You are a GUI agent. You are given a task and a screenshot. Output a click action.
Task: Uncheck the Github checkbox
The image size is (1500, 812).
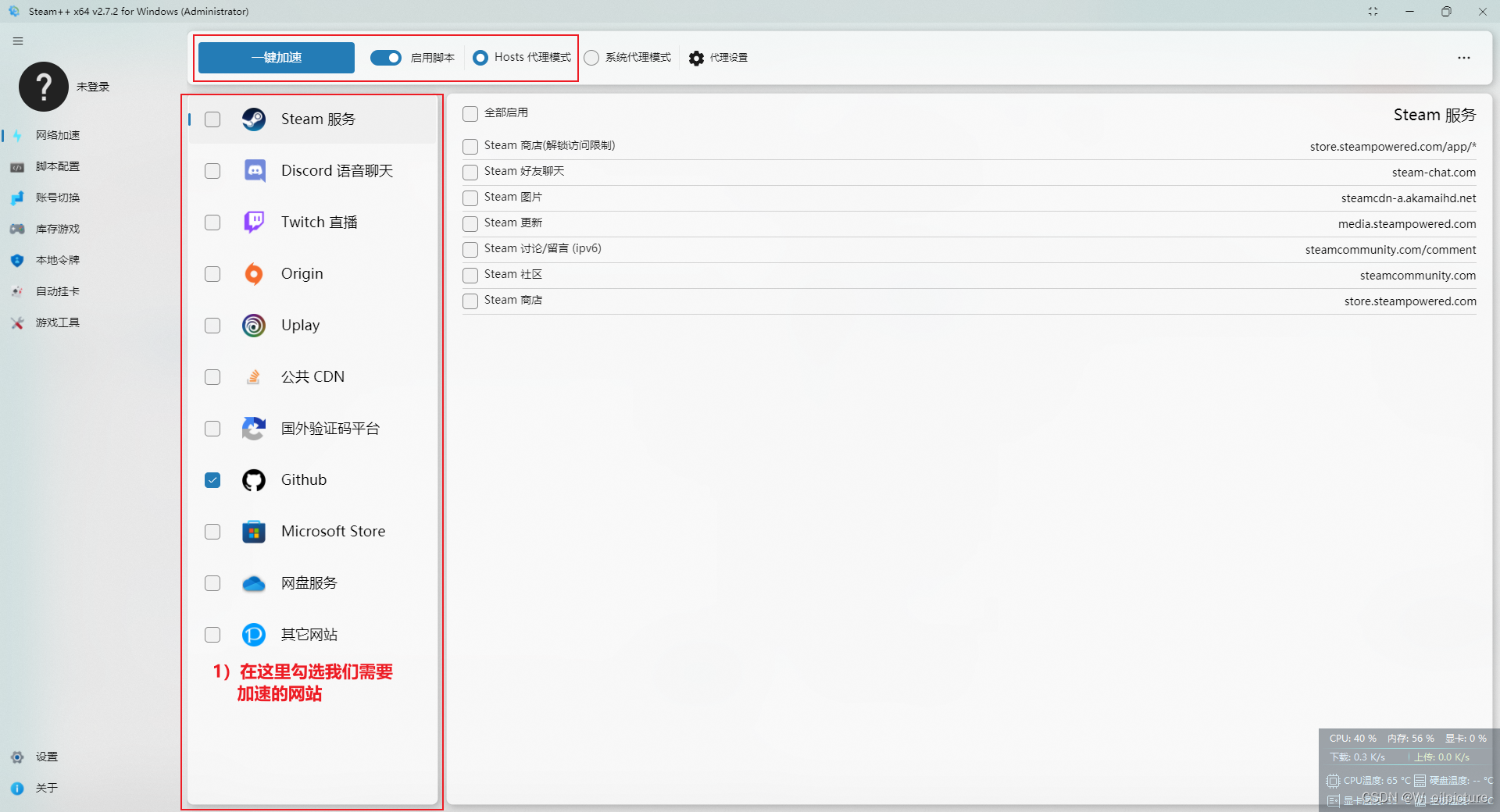[x=212, y=480]
